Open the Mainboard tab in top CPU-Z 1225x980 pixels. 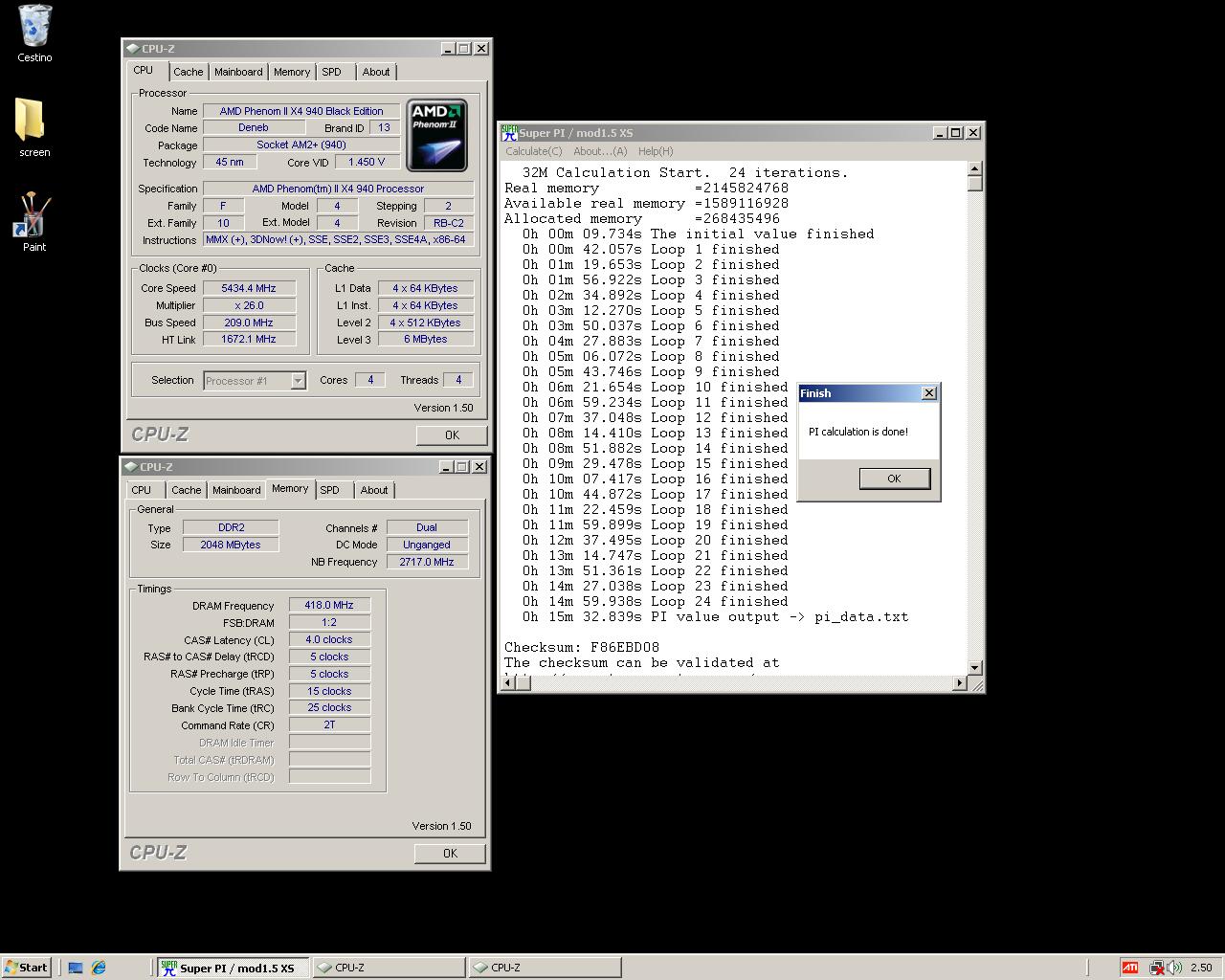tap(238, 72)
